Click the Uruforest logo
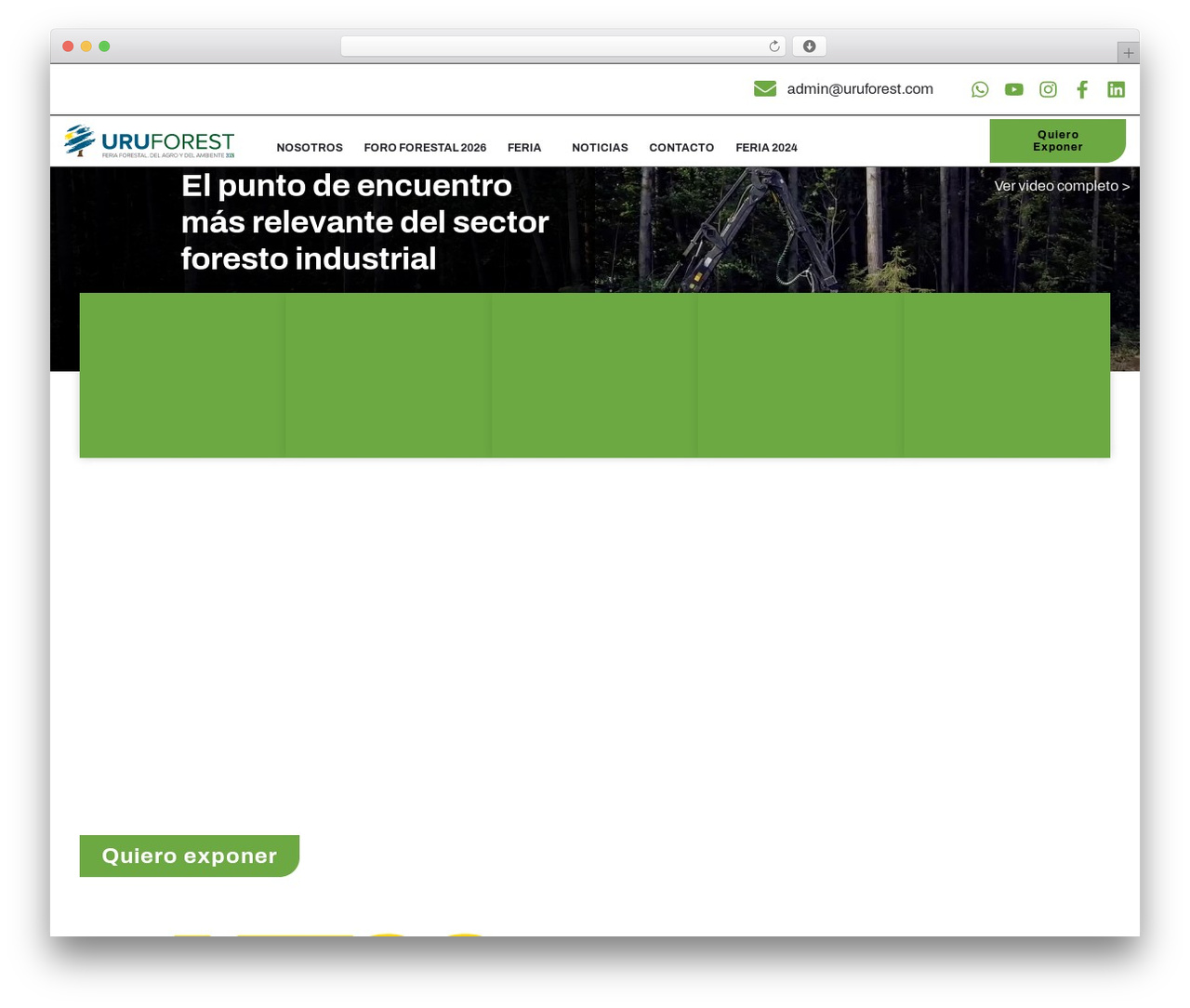 (x=149, y=141)
